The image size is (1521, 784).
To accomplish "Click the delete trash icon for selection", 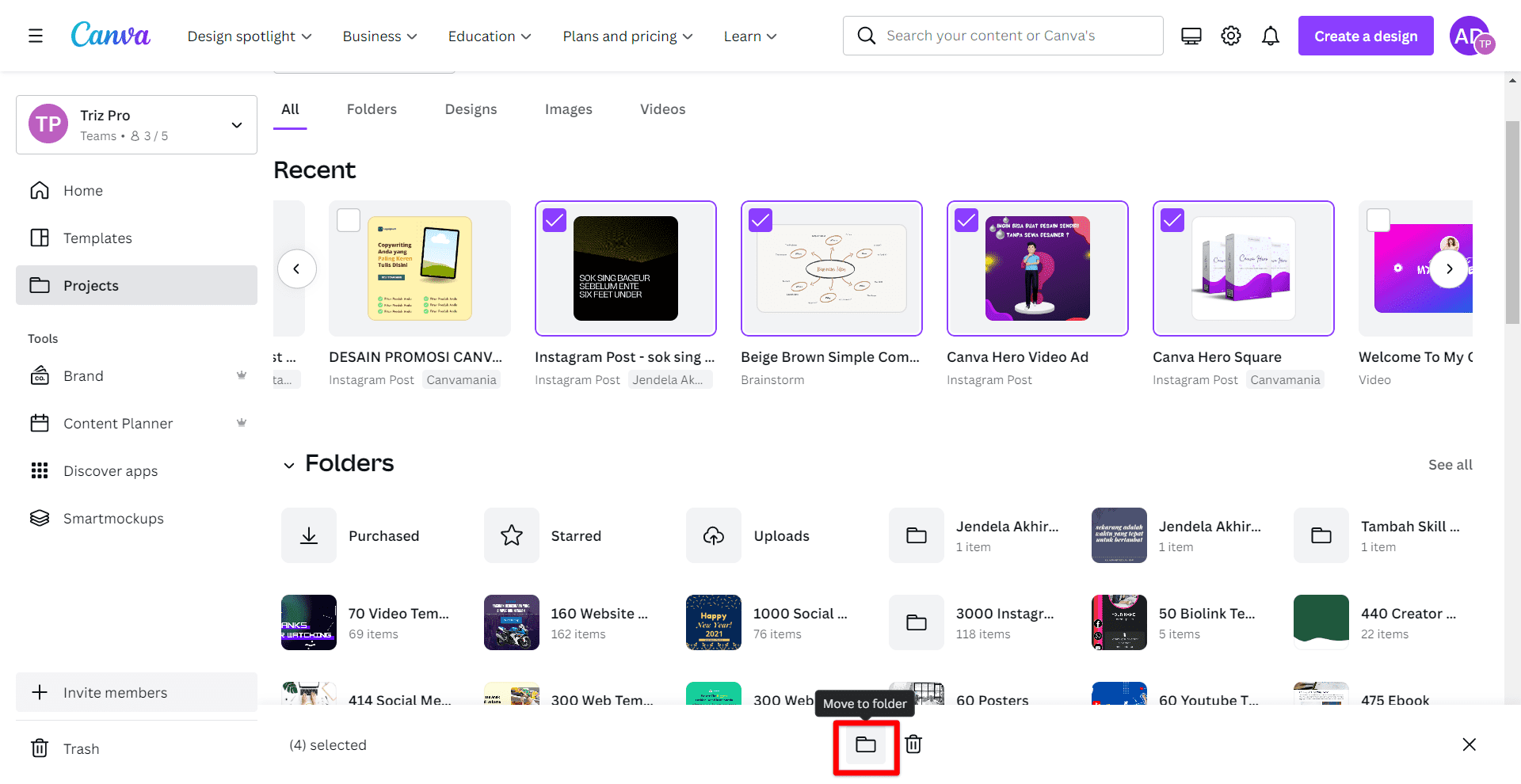I will click(x=913, y=744).
